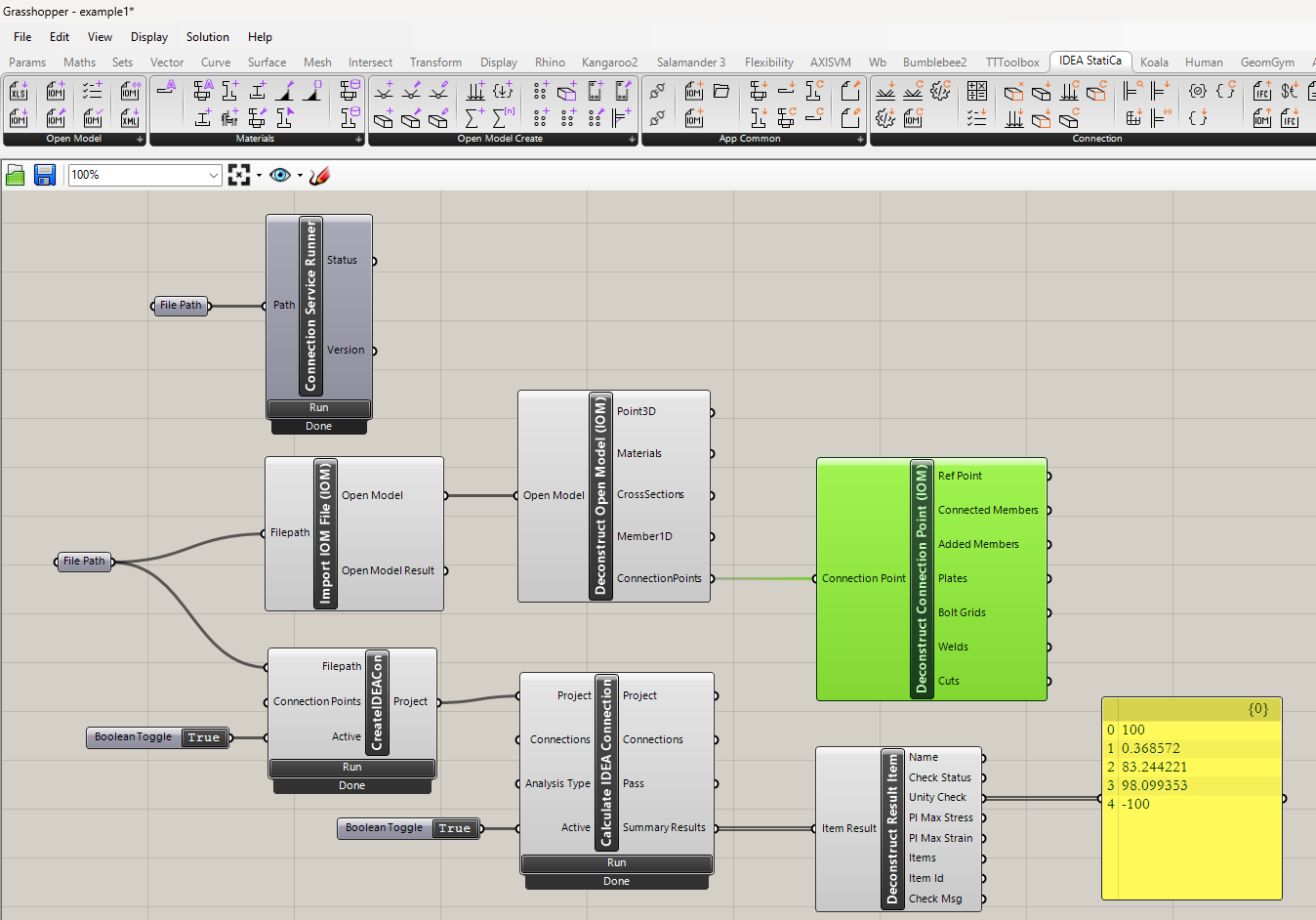Click the Open File green folder icon
The width and height of the screenshot is (1316, 920).
16,175
